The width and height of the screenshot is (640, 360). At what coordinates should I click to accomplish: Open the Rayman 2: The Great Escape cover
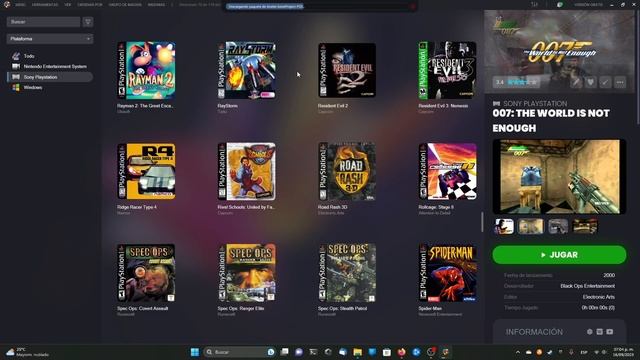[146, 70]
